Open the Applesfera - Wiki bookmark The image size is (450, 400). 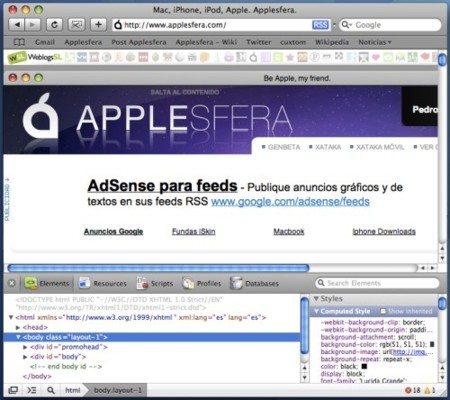pyautogui.click(x=206, y=42)
